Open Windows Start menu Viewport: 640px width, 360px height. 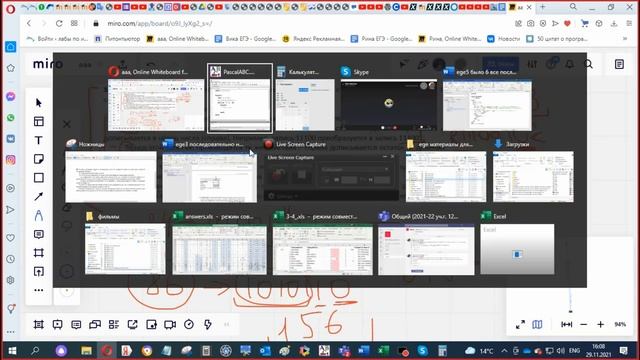pyautogui.click(x=12, y=351)
